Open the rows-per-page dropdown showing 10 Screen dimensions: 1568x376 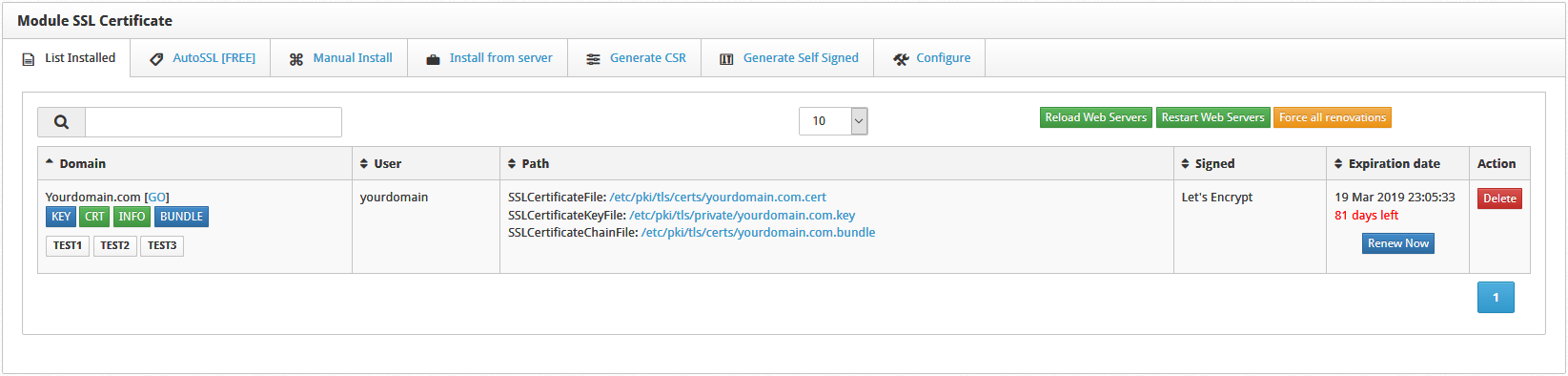pyautogui.click(x=833, y=121)
